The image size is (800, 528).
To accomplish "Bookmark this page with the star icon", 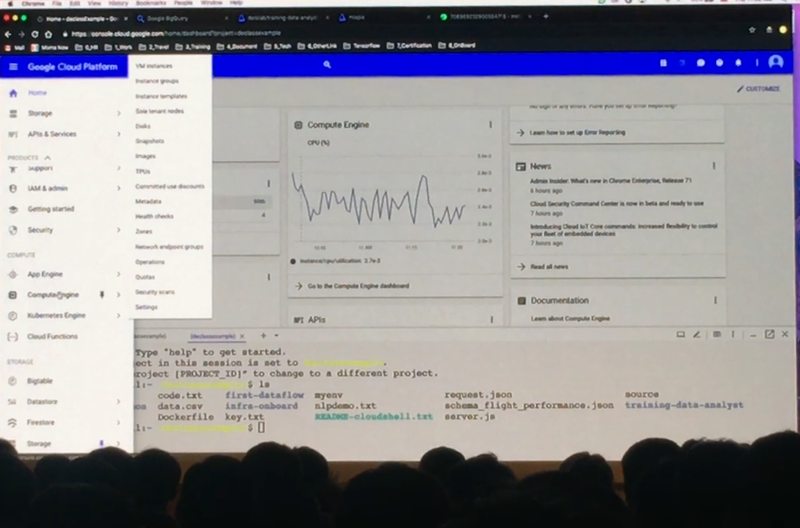I will point(752,30).
